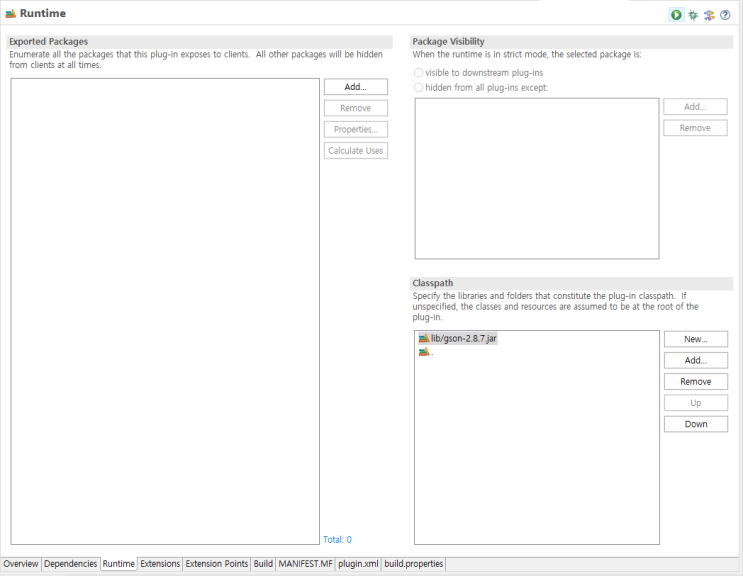Screen dimensions: 743x576
Task: Move classpath entry Up
Action: (696, 403)
